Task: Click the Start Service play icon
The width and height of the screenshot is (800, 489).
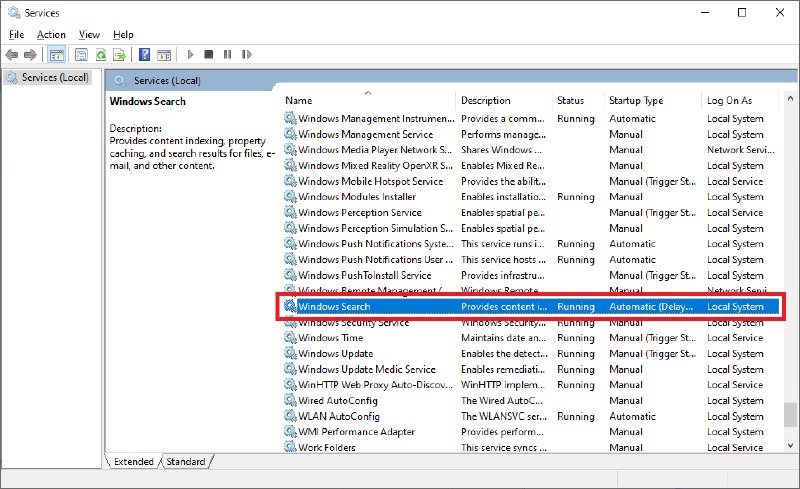Action: pyautogui.click(x=190, y=54)
